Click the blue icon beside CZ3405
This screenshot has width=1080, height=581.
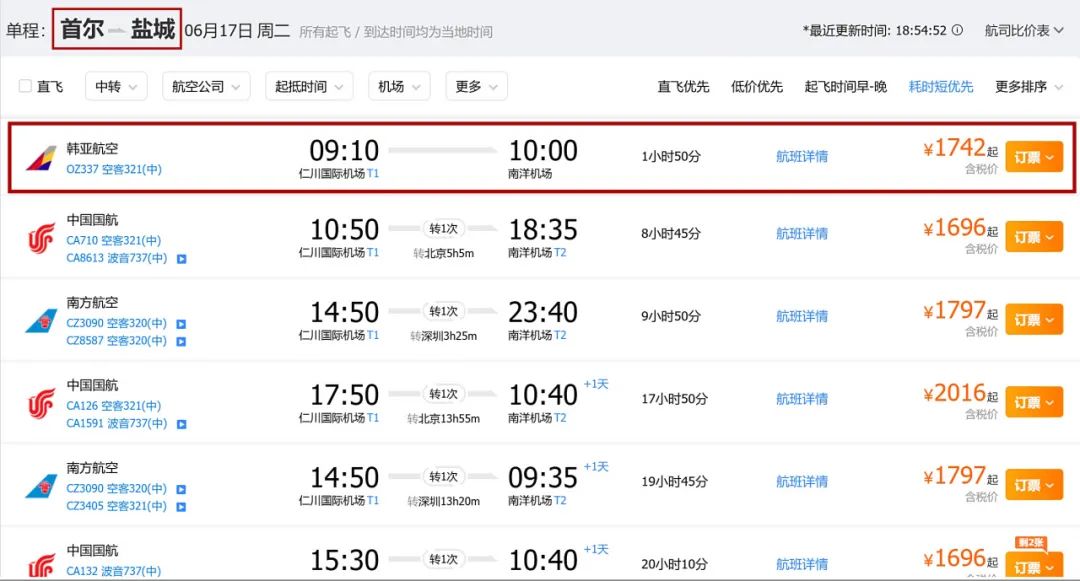click(181, 507)
